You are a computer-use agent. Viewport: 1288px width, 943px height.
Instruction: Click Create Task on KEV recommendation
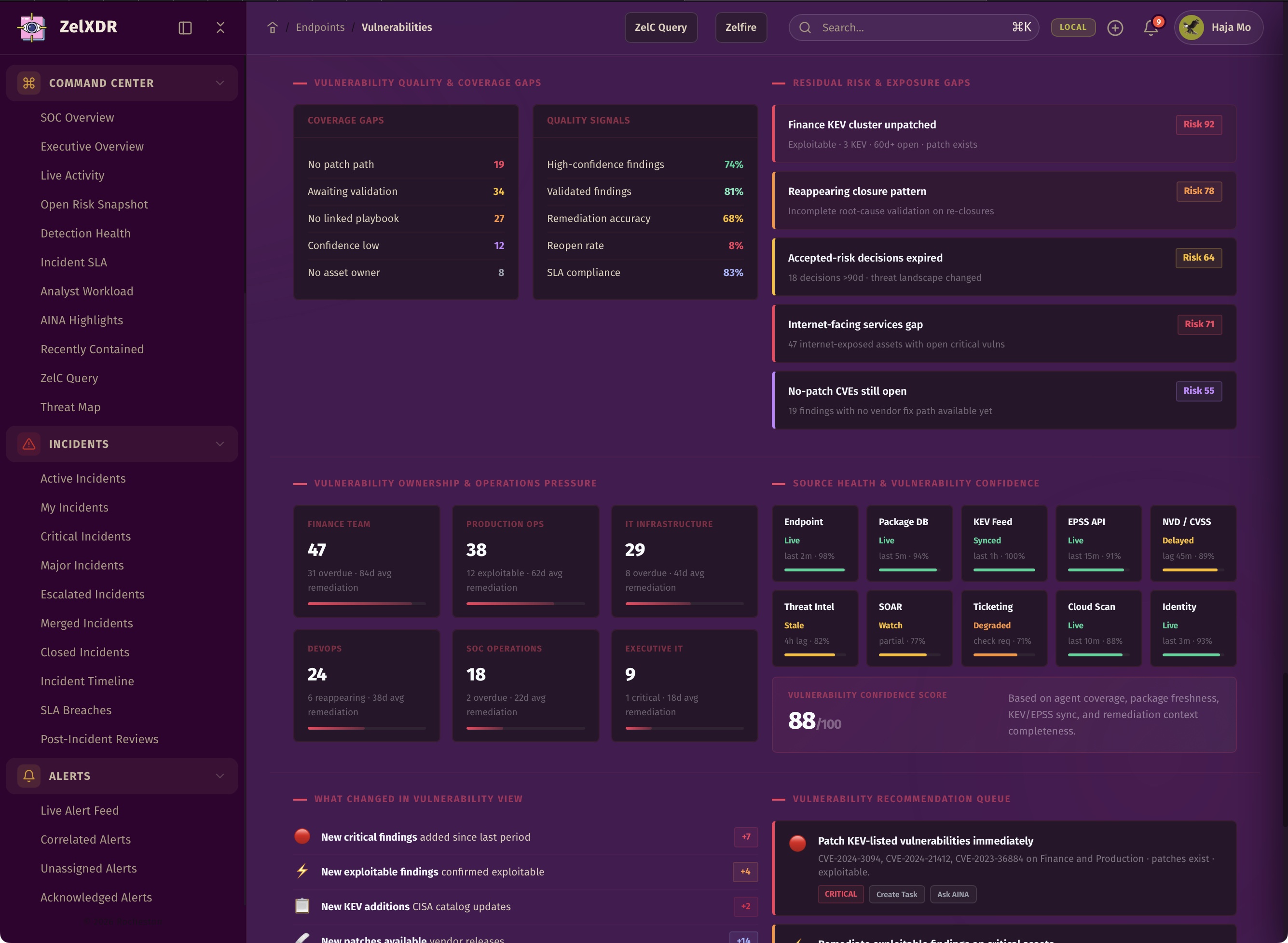[896, 894]
